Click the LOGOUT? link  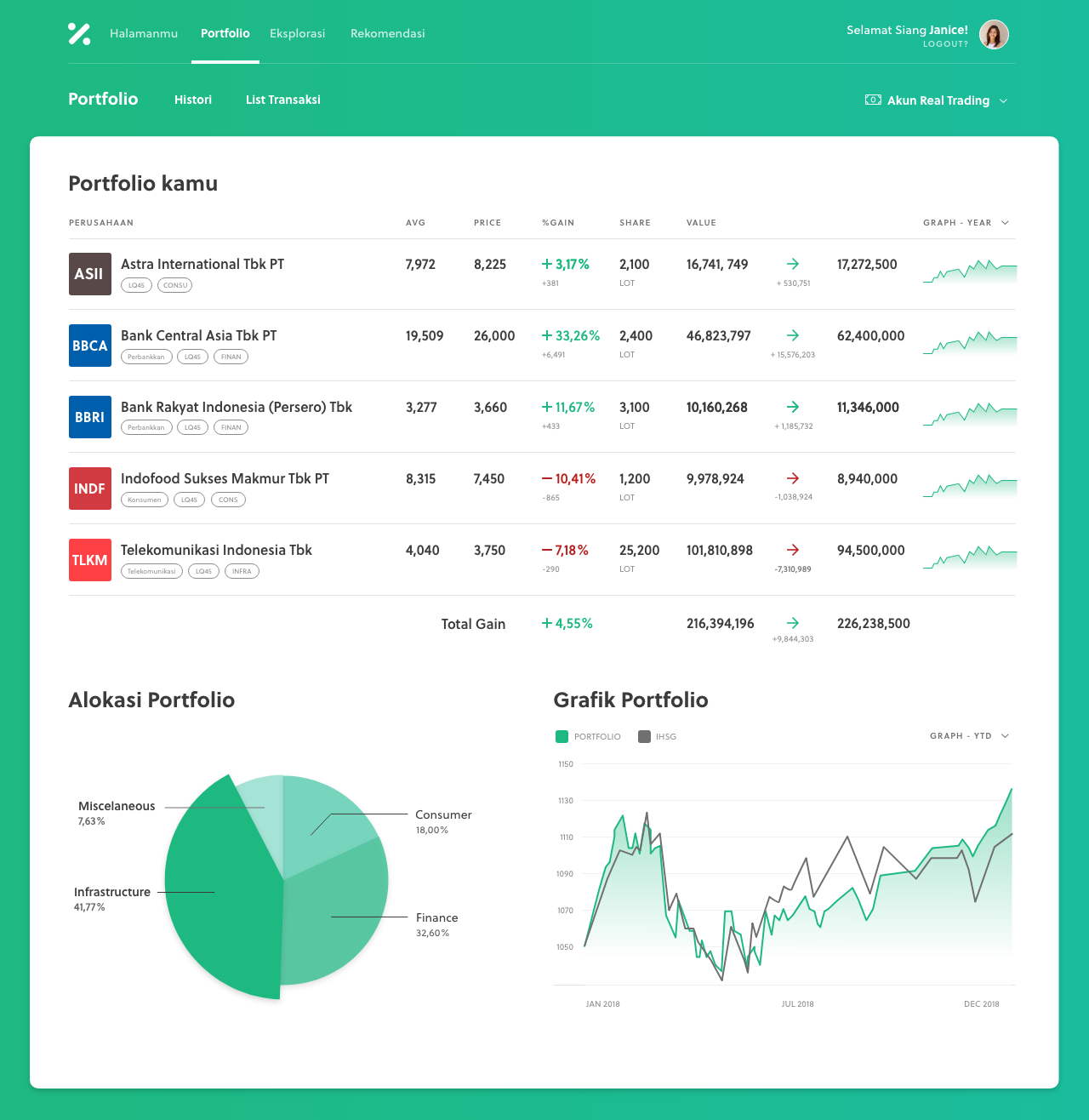945,43
